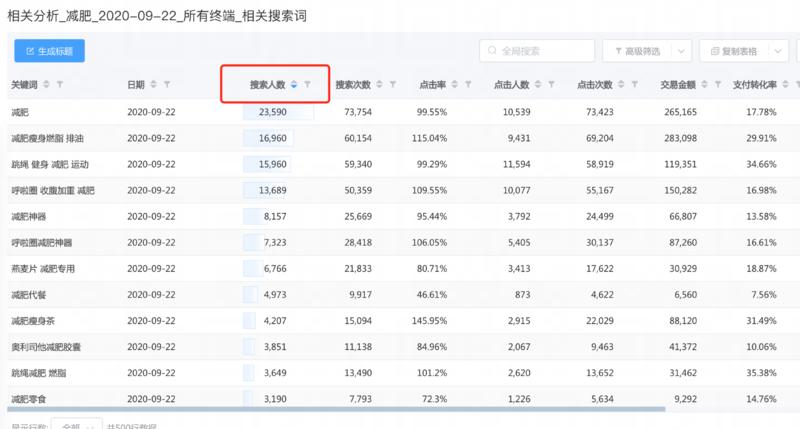Select keyword 减肥零食

click(x=29, y=399)
